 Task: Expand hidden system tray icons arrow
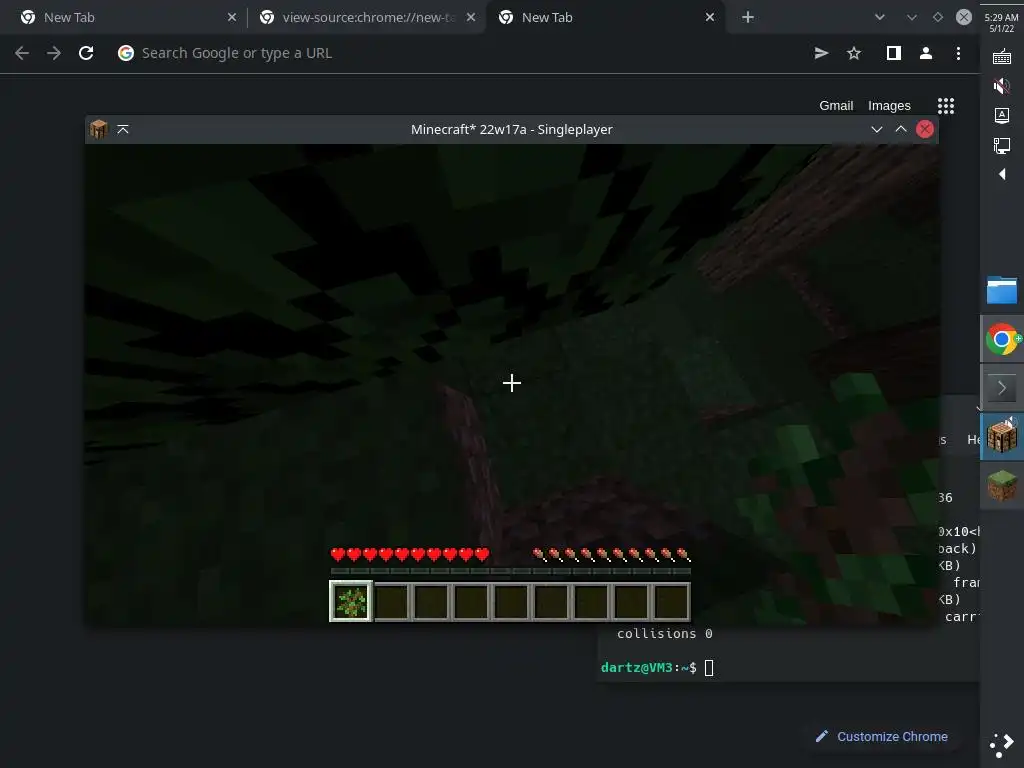[x=1002, y=174]
